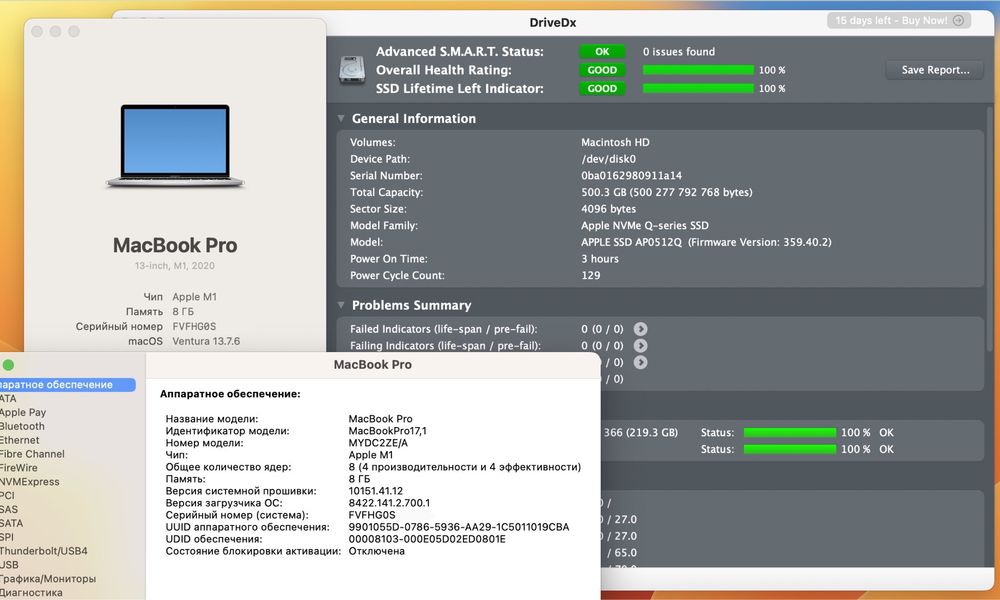This screenshot has width=1000, height=600.
Task: Select Диагностика in the sidebar
Action: [x=31, y=593]
